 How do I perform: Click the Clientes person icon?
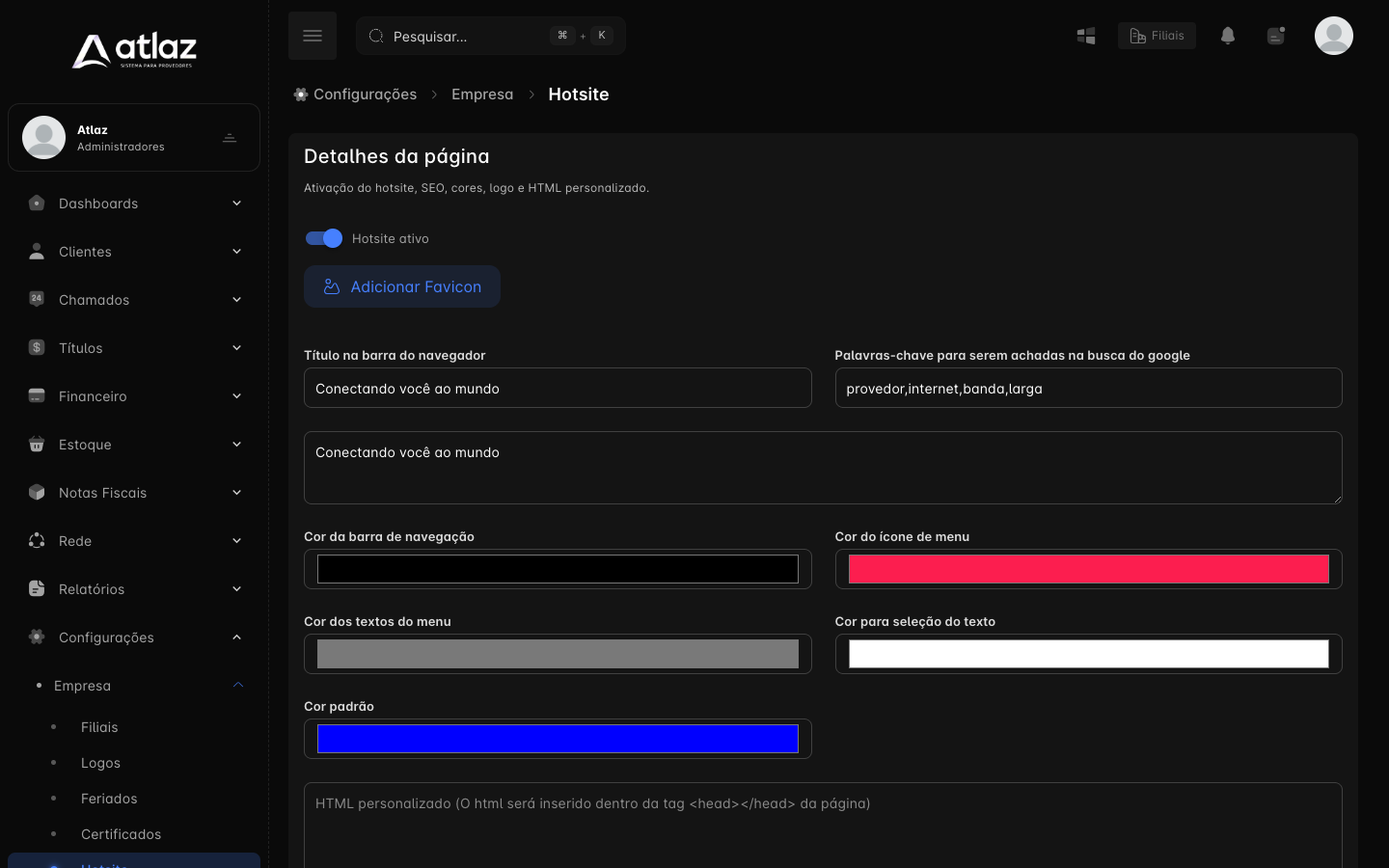(x=37, y=251)
